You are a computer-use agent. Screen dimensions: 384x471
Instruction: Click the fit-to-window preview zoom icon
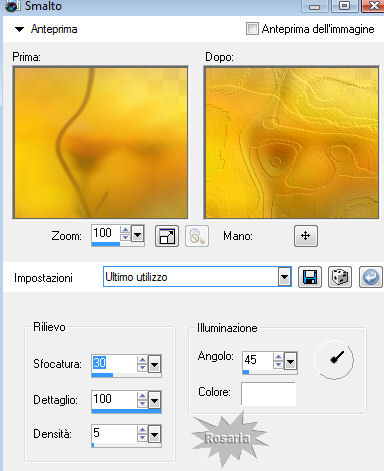[x=167, y=236]
